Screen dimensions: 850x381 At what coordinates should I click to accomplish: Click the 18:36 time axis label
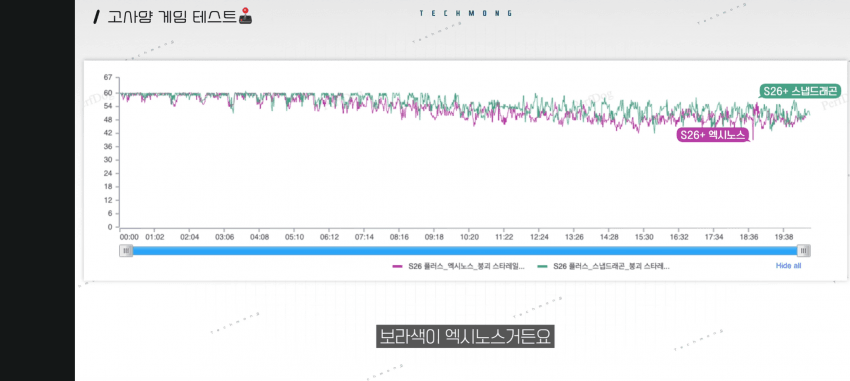[x=749, y=237]
